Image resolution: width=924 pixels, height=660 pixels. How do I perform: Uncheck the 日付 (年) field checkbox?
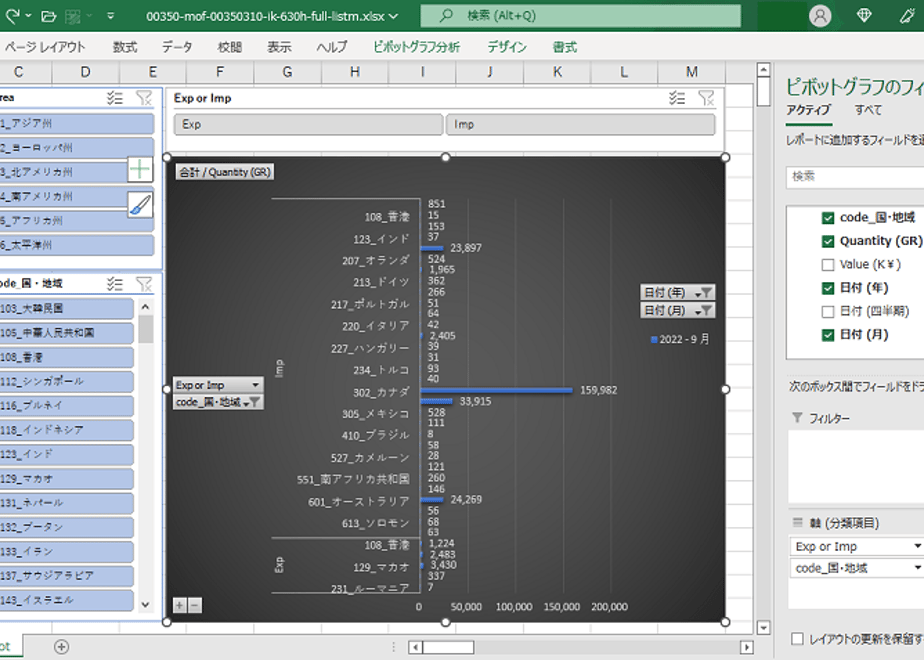(828, 288)
